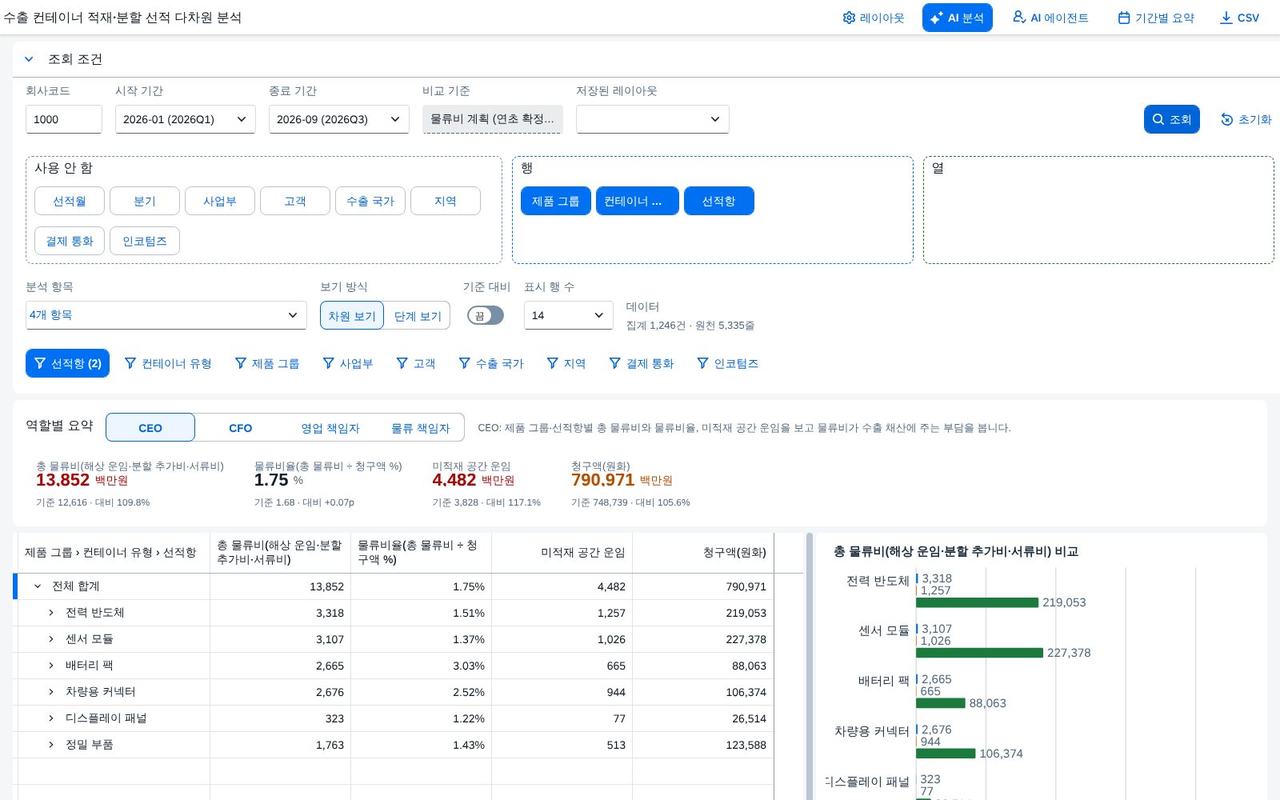
Task: Select 단계 보기 view mode
Action: [417, 315]
